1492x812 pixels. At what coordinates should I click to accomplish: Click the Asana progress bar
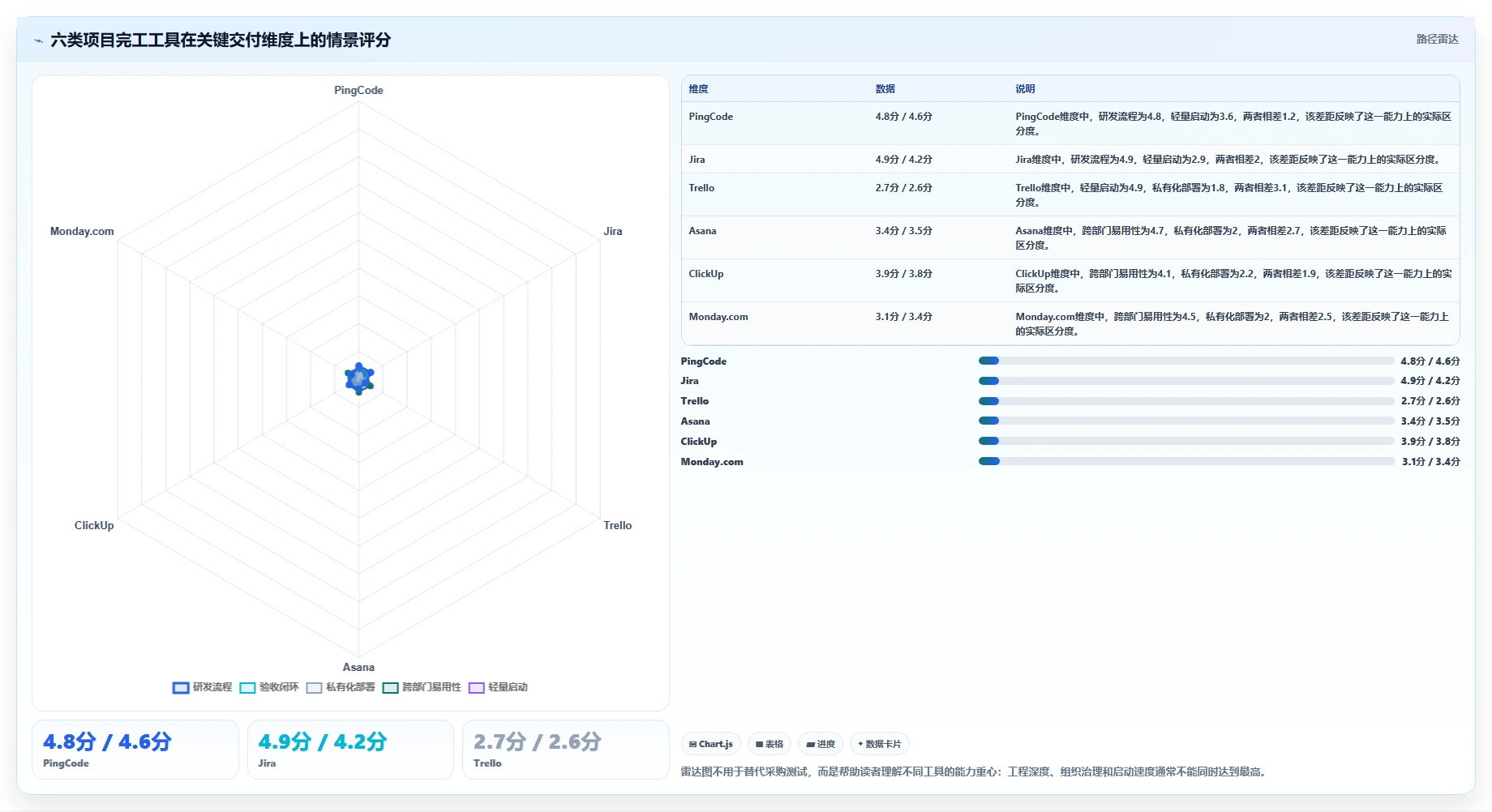1186,421
